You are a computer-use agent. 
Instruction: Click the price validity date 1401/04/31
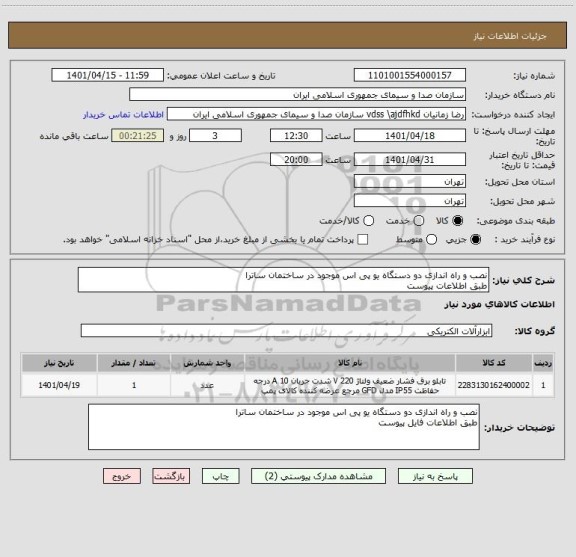click(410, 159)
